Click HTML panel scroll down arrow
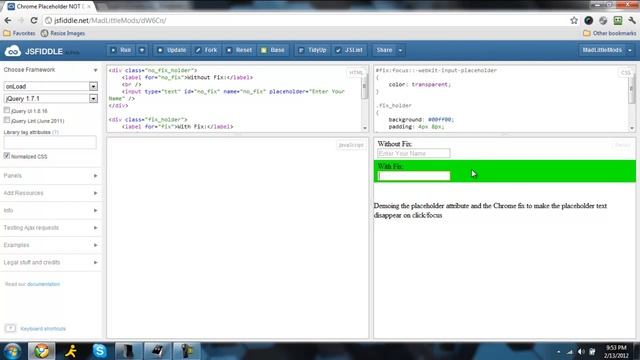The image size is (640, 360). (x=364, y=128)
